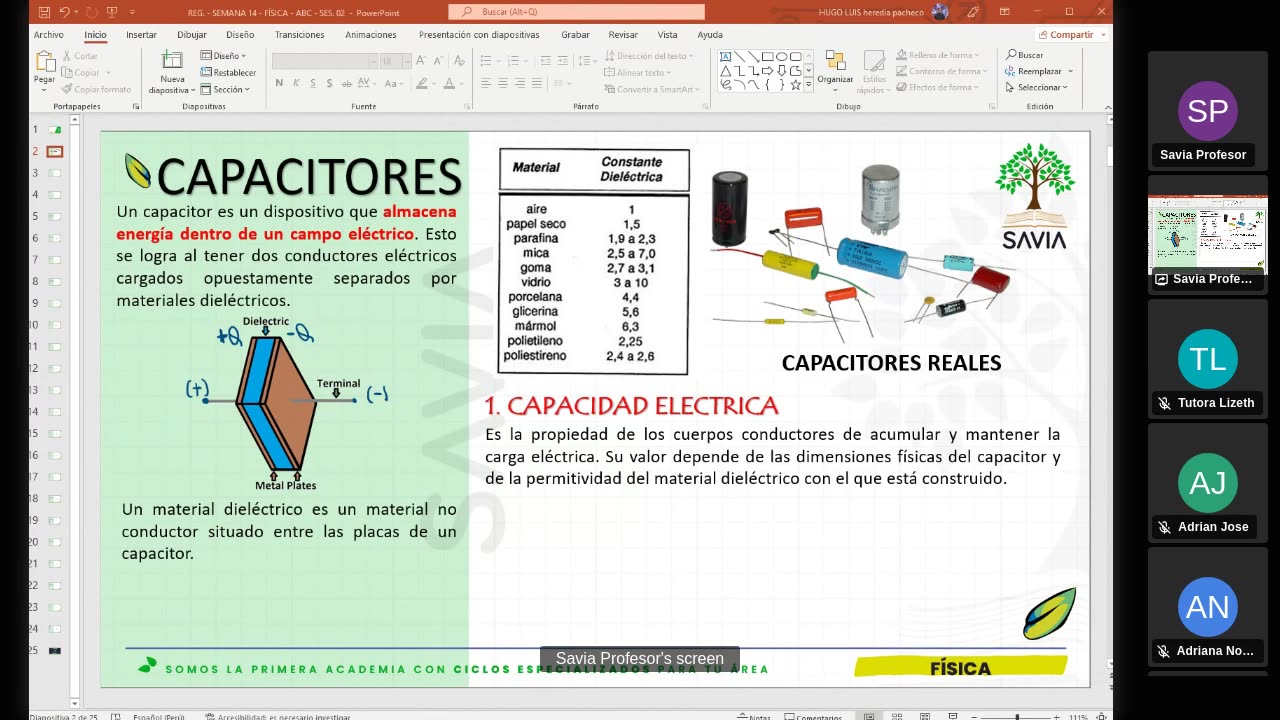Click the Buscar (Alt+Q) search field

pyautogui.click(x=576, y=12)
